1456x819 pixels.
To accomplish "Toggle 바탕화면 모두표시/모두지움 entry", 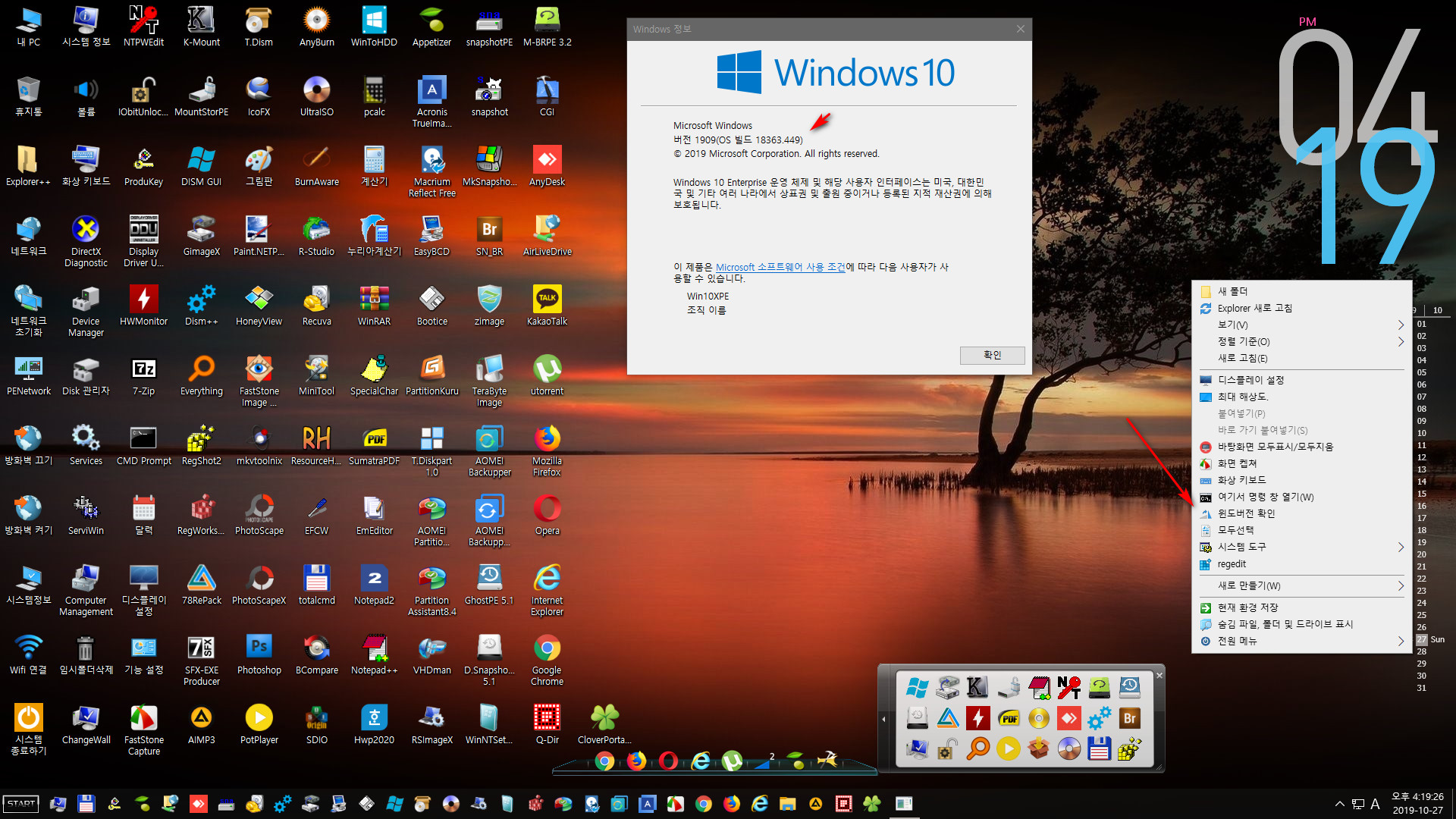I will [1301, 447].
